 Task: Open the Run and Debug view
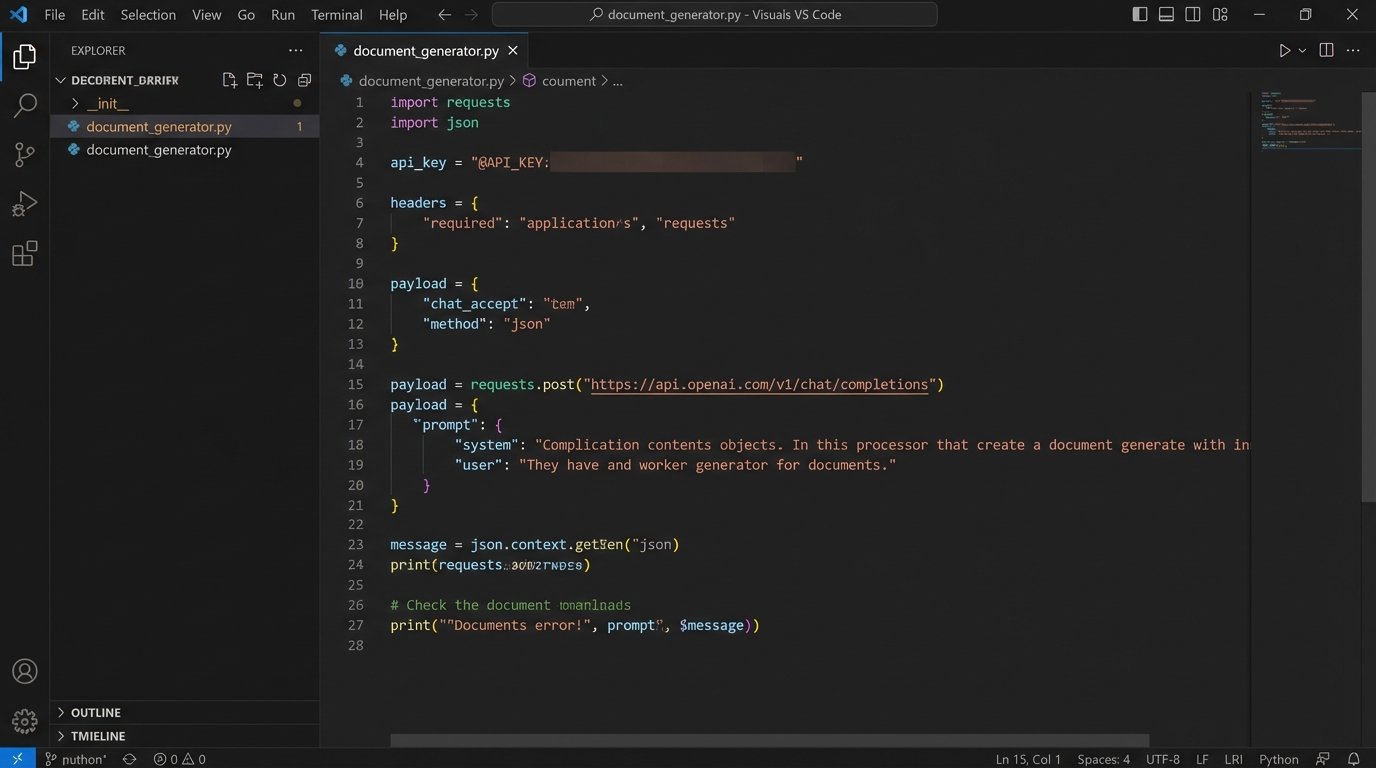click(x=25, y=204)
